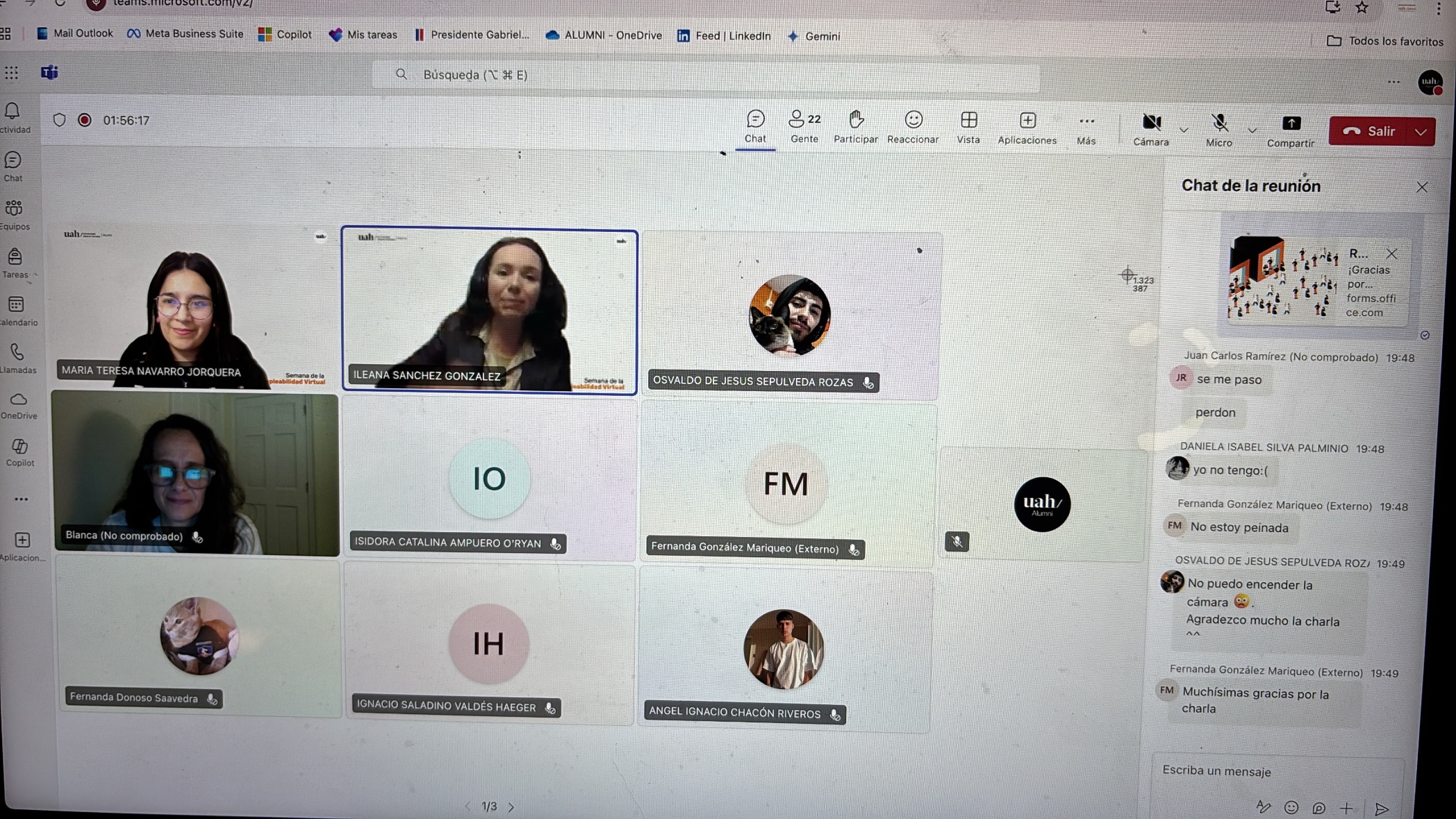Expand microphone options dropdown arrow

1252,130
